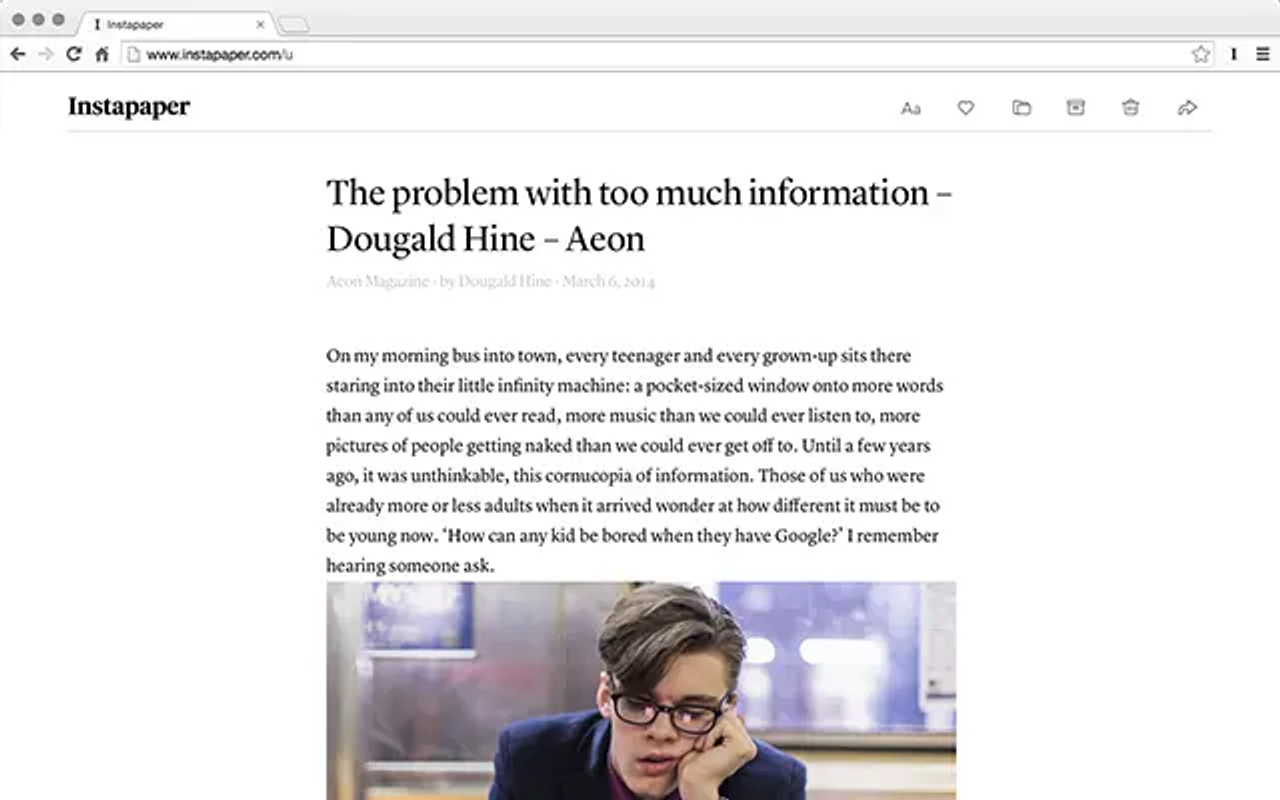The height and width of the screenshot is (800, 1280).
Task: Share the article with the arrow icon
Action: (1187, 108)
